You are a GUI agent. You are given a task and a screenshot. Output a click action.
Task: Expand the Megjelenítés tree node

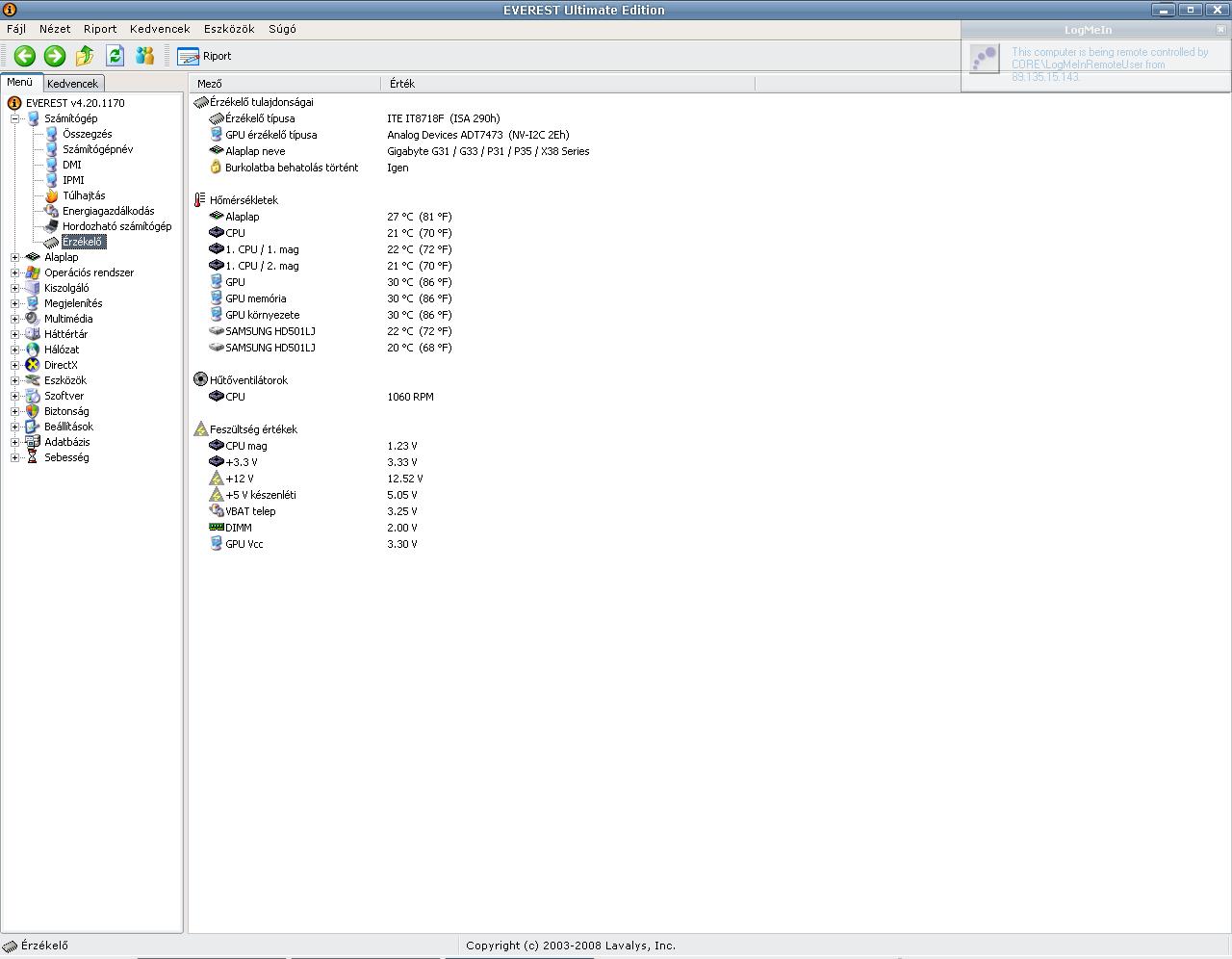click(x=15, y=303)
